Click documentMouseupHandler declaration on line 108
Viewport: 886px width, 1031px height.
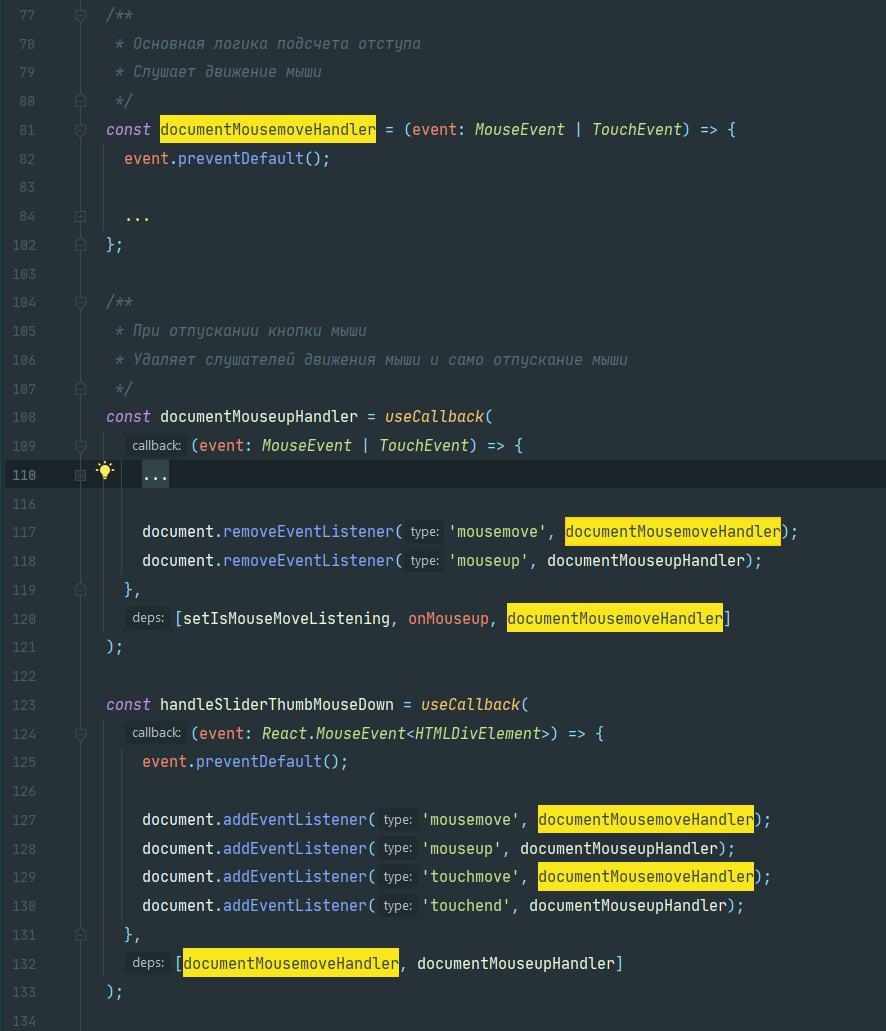coord(259,417)
